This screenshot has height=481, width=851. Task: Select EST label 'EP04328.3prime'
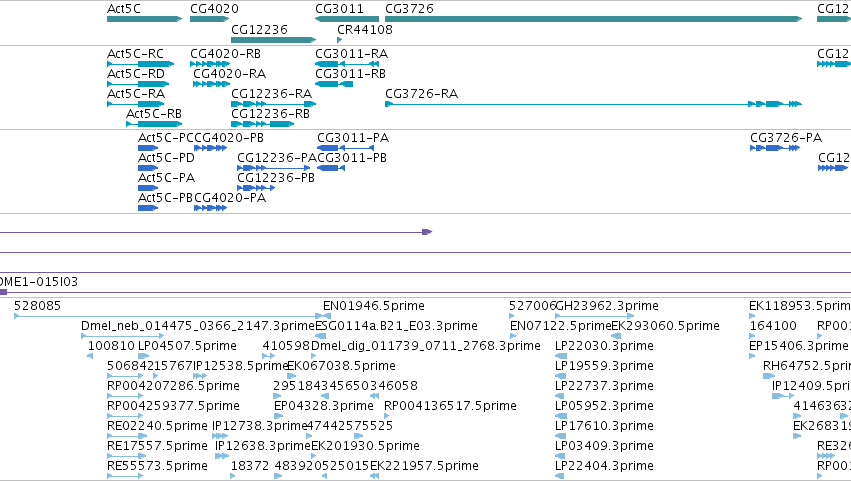[x=324, y=407]
